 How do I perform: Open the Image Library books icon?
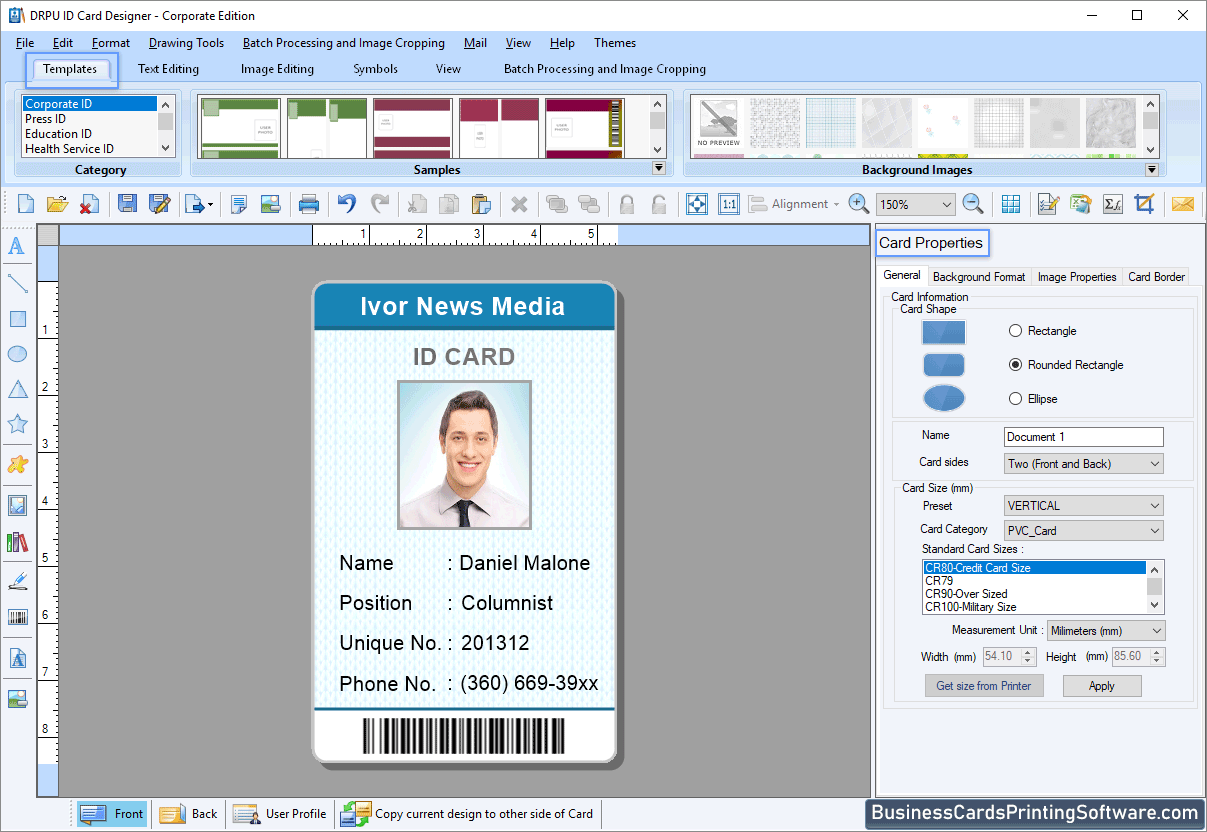click(x=17, y=542)
